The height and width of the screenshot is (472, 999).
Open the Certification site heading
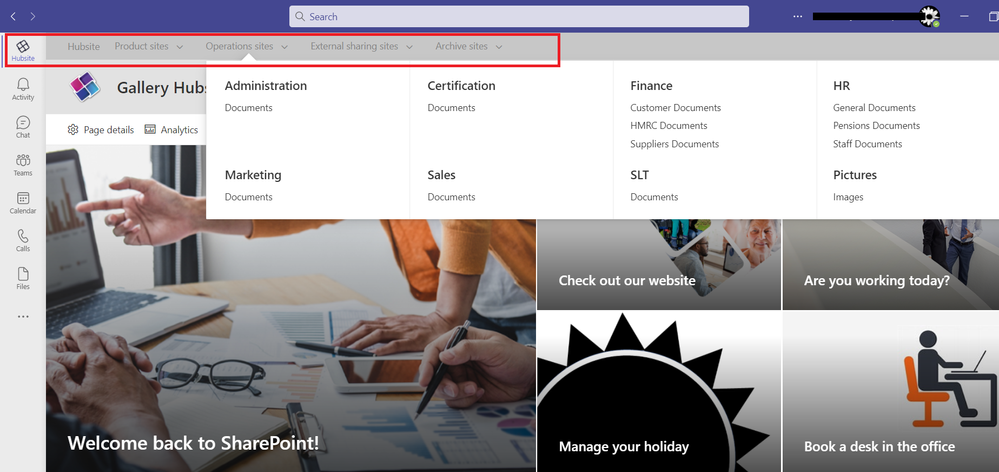pyautogui.click(x=461, y=85)
